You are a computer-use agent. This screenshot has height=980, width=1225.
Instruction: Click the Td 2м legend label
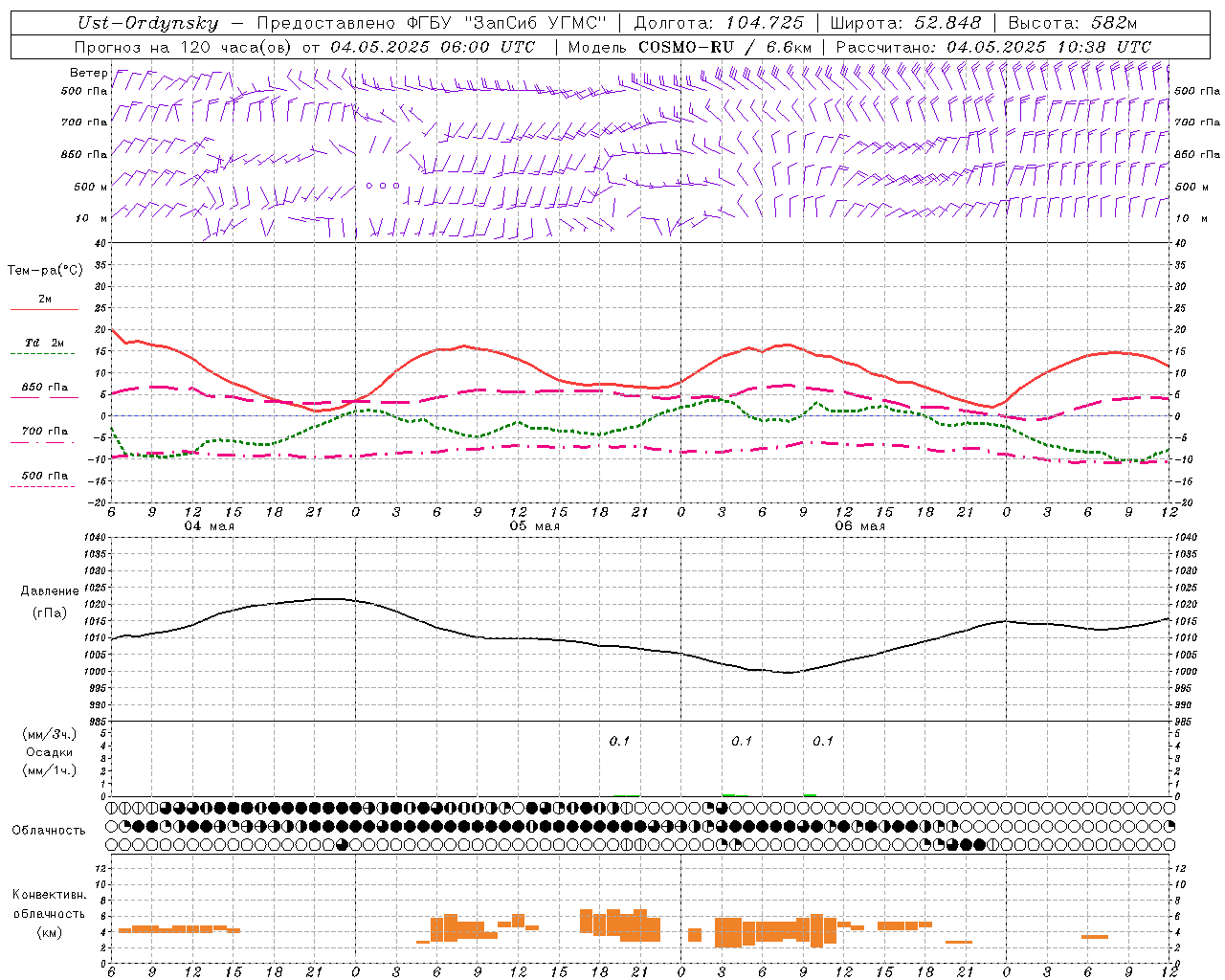click(44, 343)
